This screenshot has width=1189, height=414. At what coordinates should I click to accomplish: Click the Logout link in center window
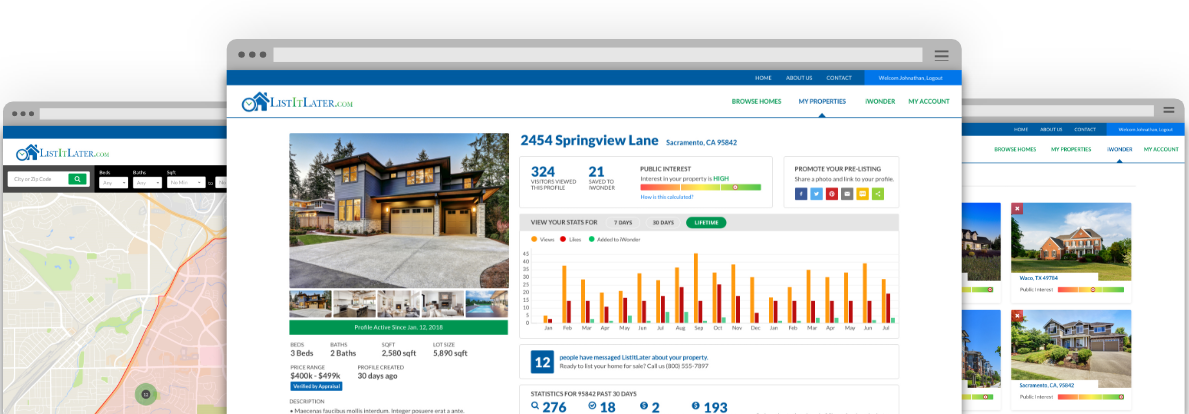pos(932,77)
